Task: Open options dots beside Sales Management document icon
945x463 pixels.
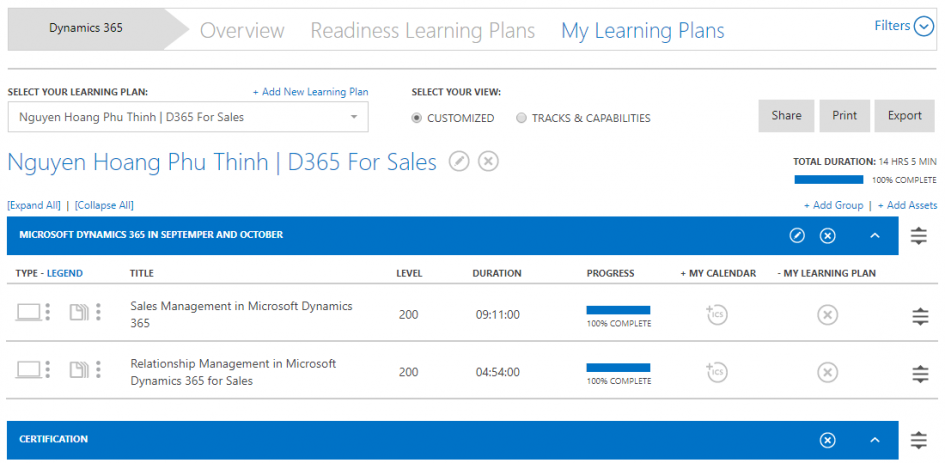Action: [98, 312]
